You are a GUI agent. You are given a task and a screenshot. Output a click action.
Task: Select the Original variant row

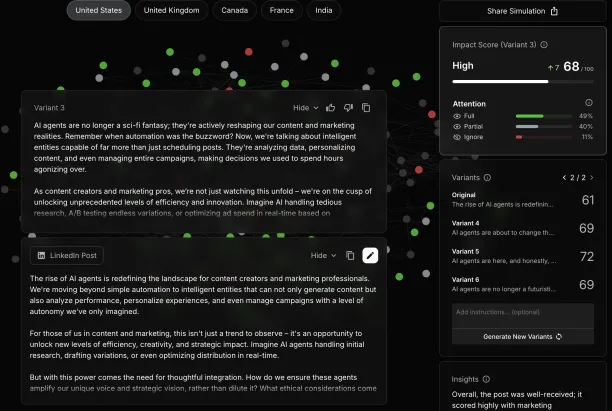(x=523, y=200)
